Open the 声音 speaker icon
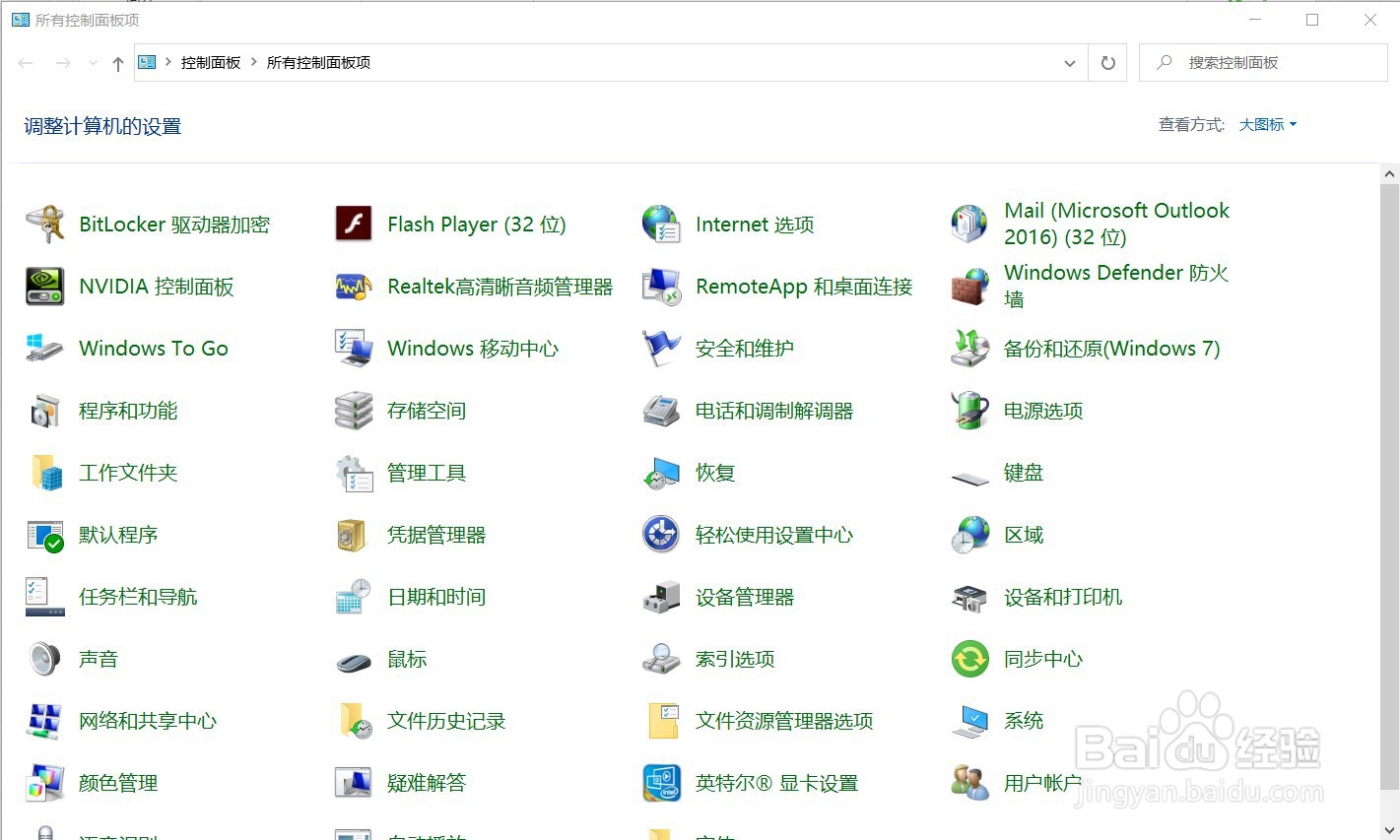 click(x=45, y=659)
